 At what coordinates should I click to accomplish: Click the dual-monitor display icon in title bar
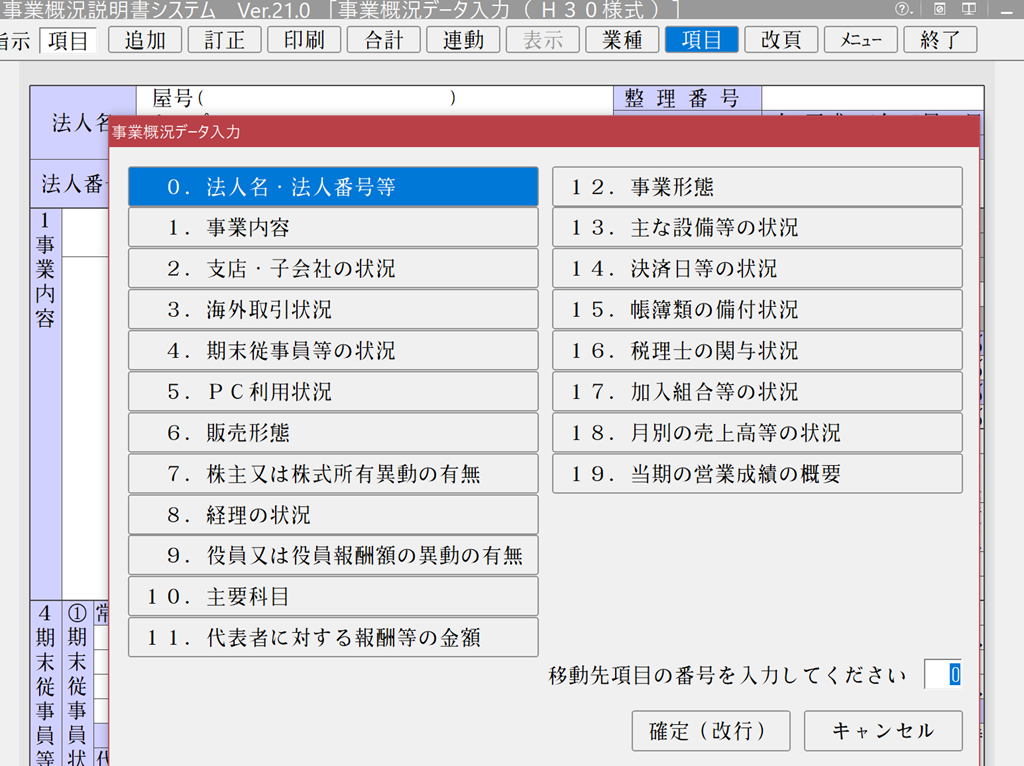968,9
